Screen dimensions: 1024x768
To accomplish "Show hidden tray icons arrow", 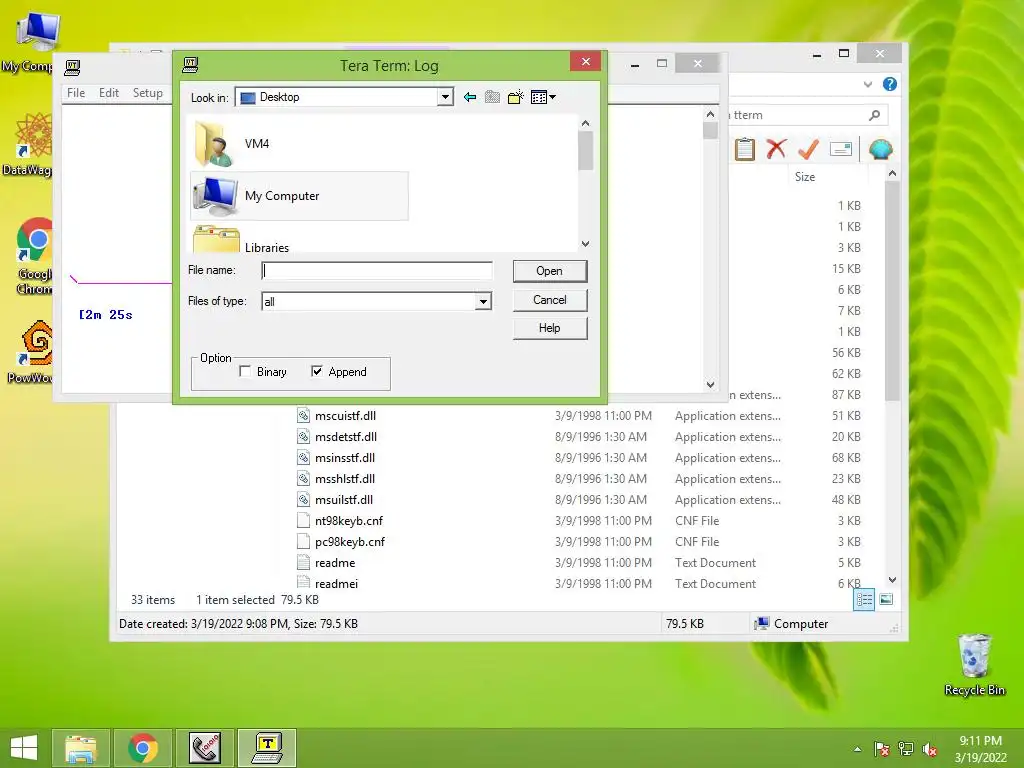I will (857, 749).
